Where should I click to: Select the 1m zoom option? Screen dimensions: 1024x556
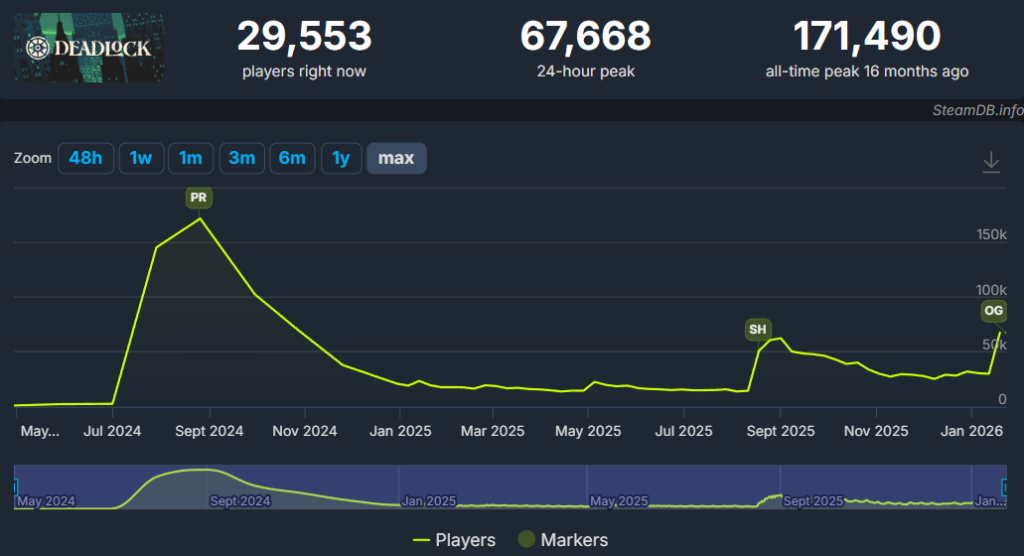(190, 158)
